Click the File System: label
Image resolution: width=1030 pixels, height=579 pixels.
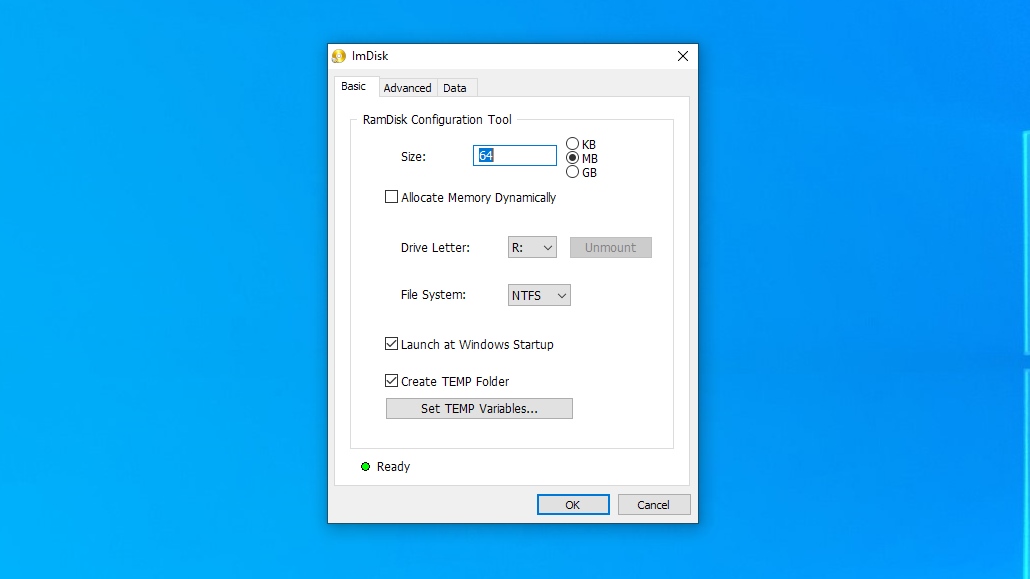pyautogui.click(x=434, y=295)
